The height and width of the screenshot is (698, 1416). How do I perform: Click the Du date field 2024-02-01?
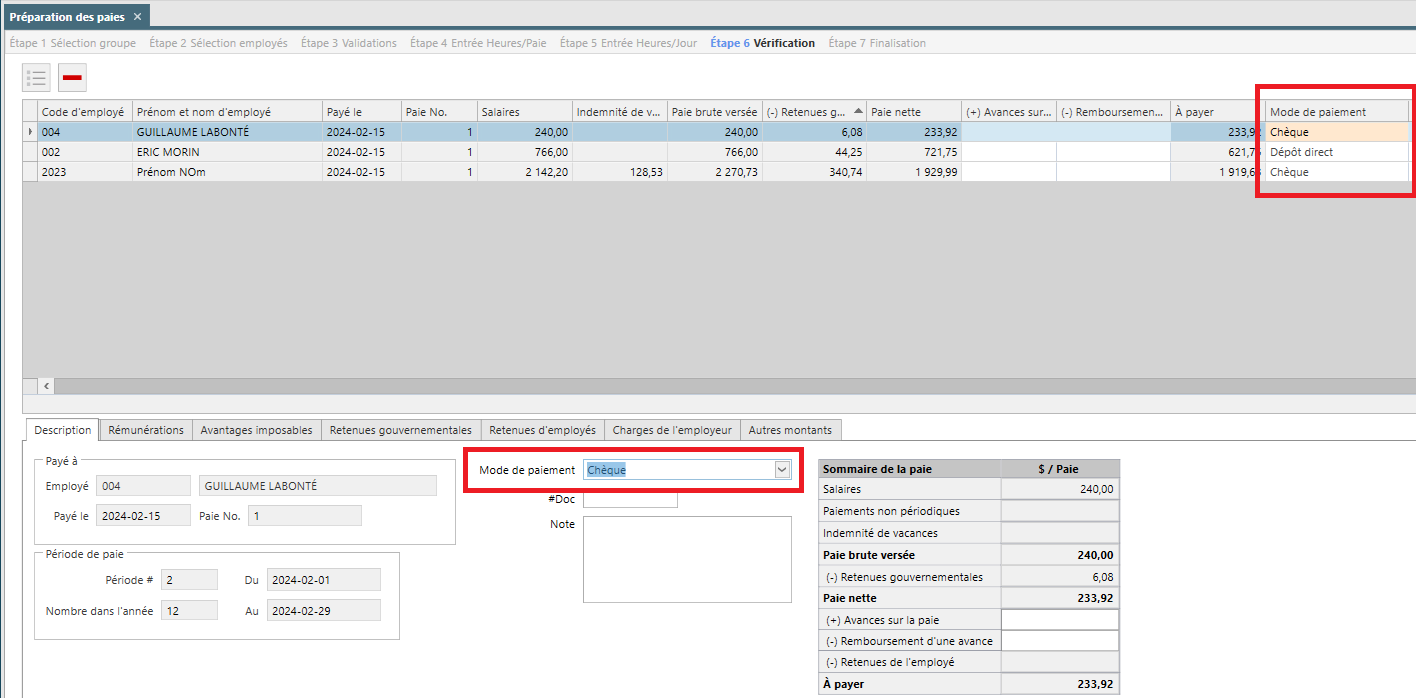pos(324,580)
